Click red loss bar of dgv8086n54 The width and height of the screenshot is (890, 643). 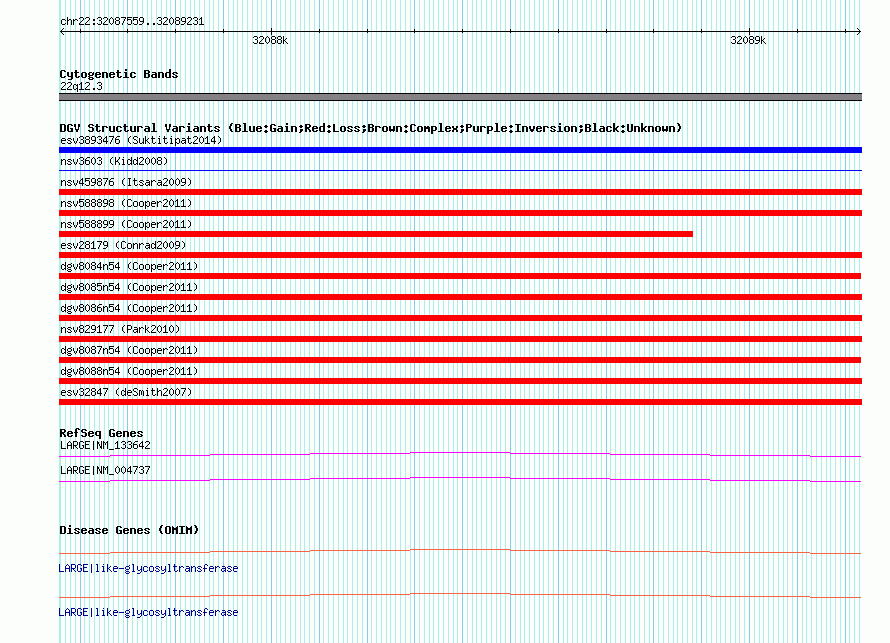click(460, 318)
